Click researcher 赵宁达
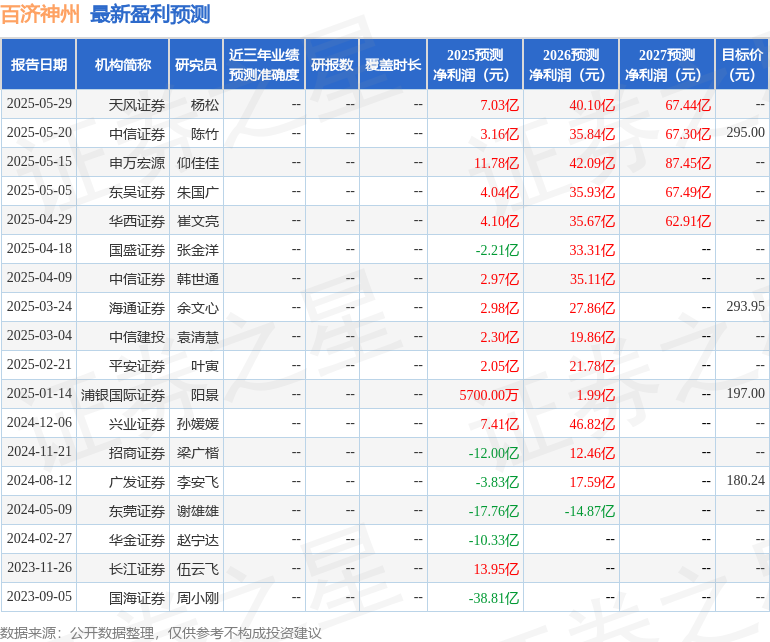The image size is (770, 642). tap(198, 539)
